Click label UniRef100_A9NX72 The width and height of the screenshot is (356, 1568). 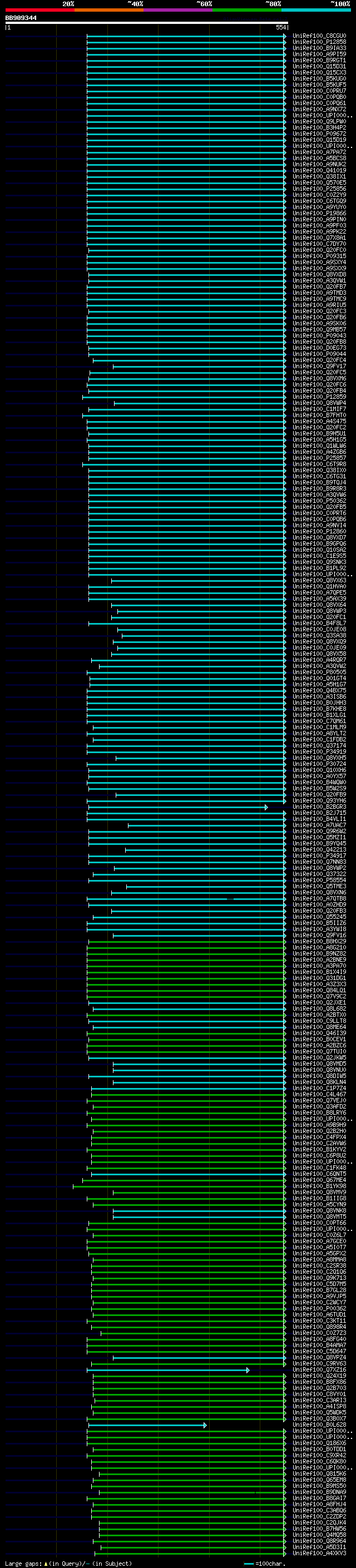click(x=319, y=110)
